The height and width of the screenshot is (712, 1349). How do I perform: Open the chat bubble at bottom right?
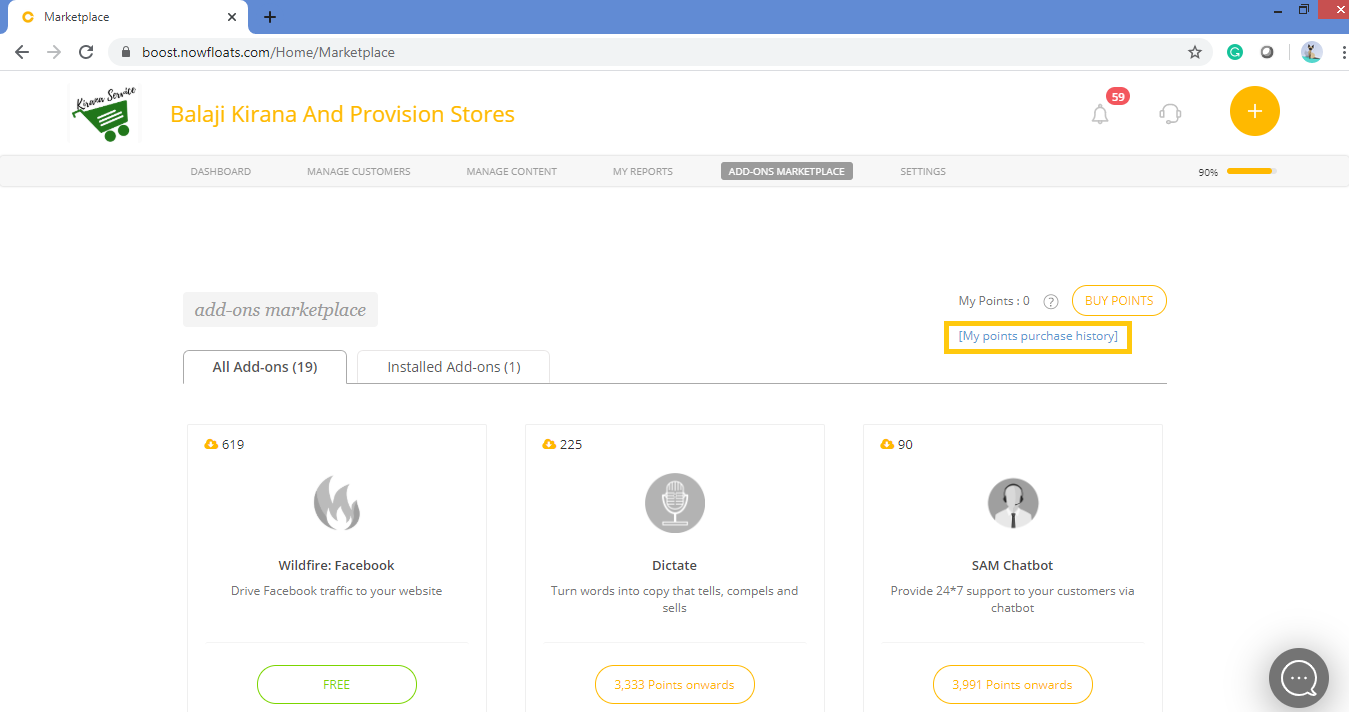click(1298, 678)
